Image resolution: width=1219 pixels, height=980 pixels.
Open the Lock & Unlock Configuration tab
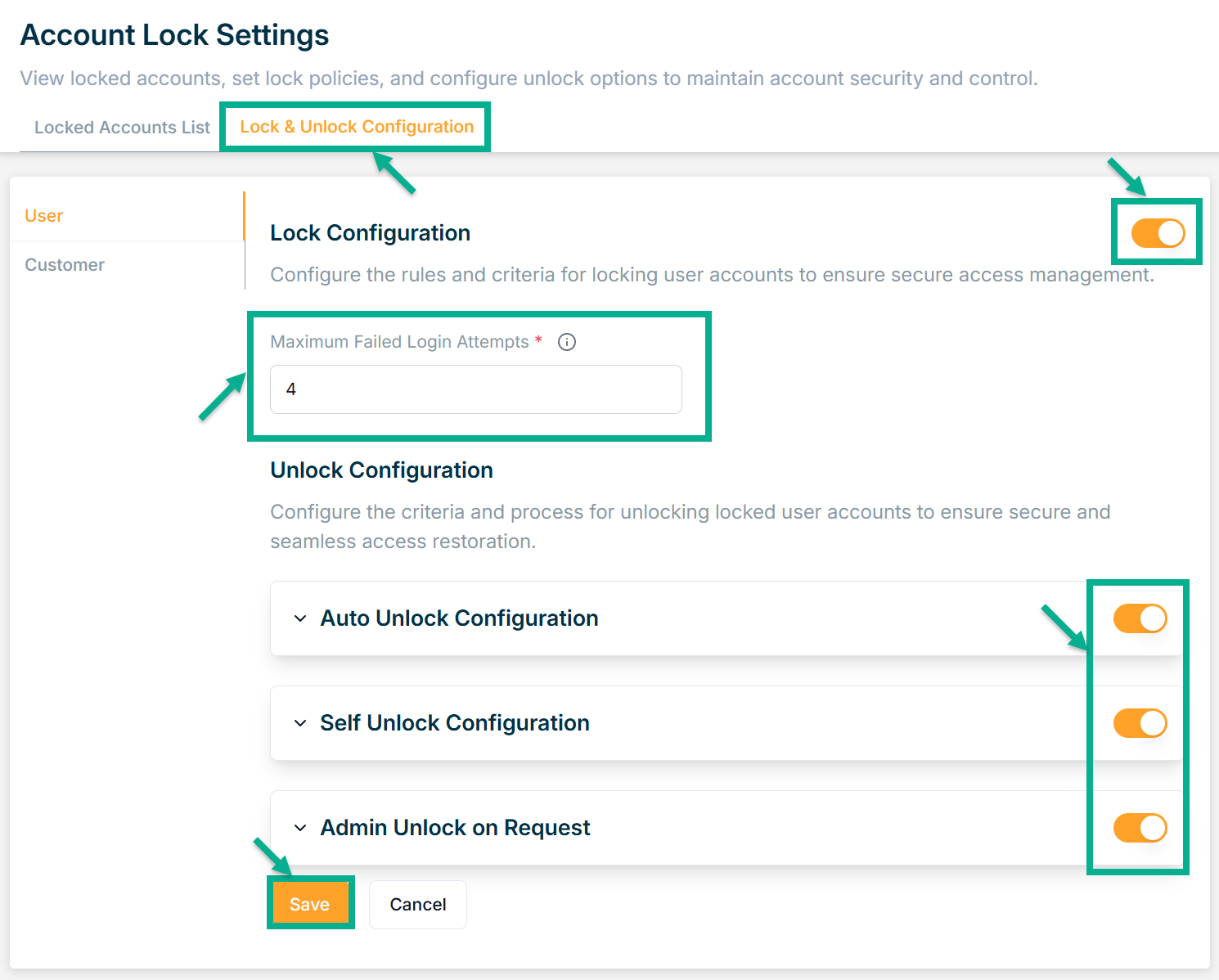pyautogui.click(x=357, y=127)
